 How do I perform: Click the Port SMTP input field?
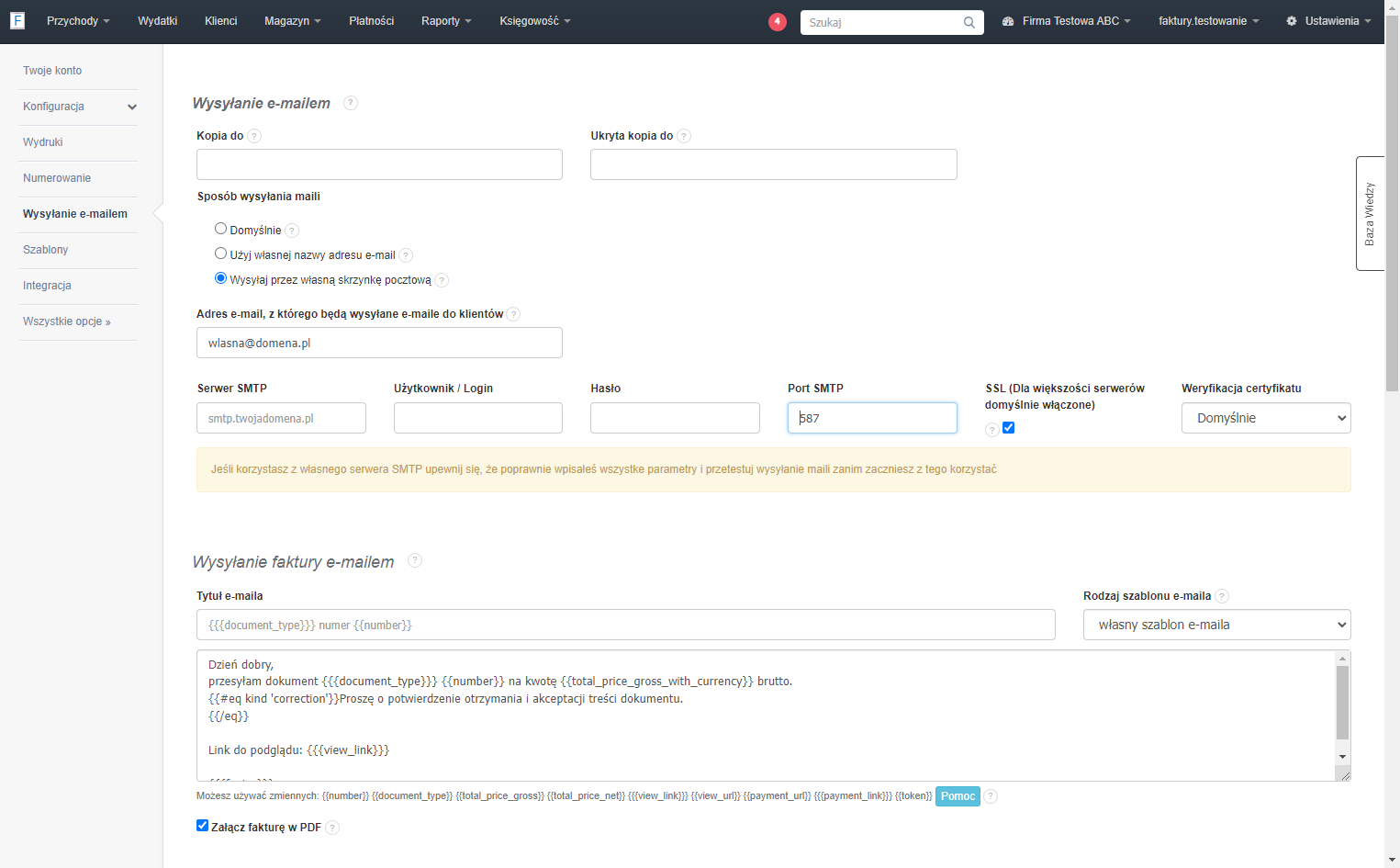pyautogui.click(x=872, y=418)
